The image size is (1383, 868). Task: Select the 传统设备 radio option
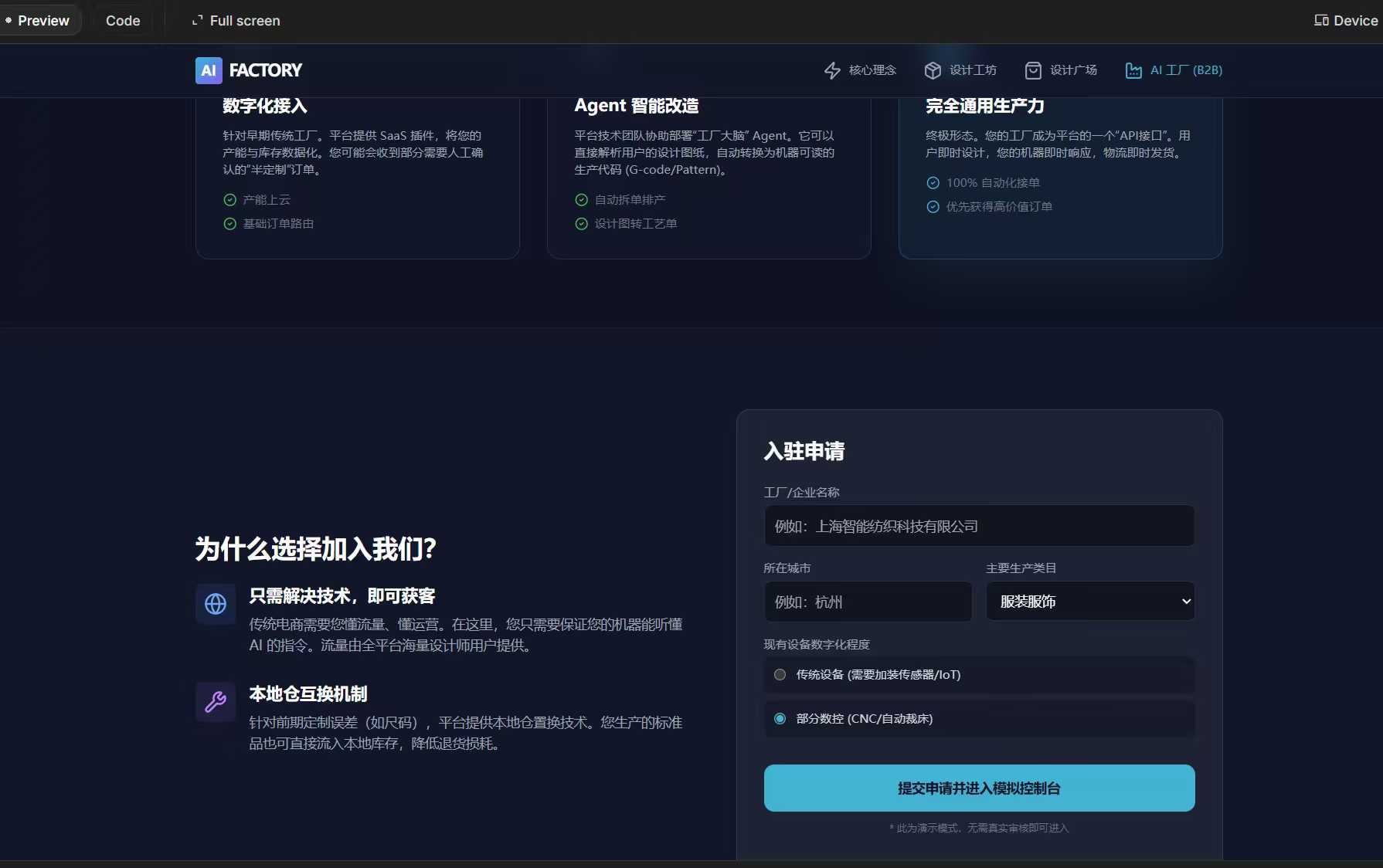click(780, 675)
